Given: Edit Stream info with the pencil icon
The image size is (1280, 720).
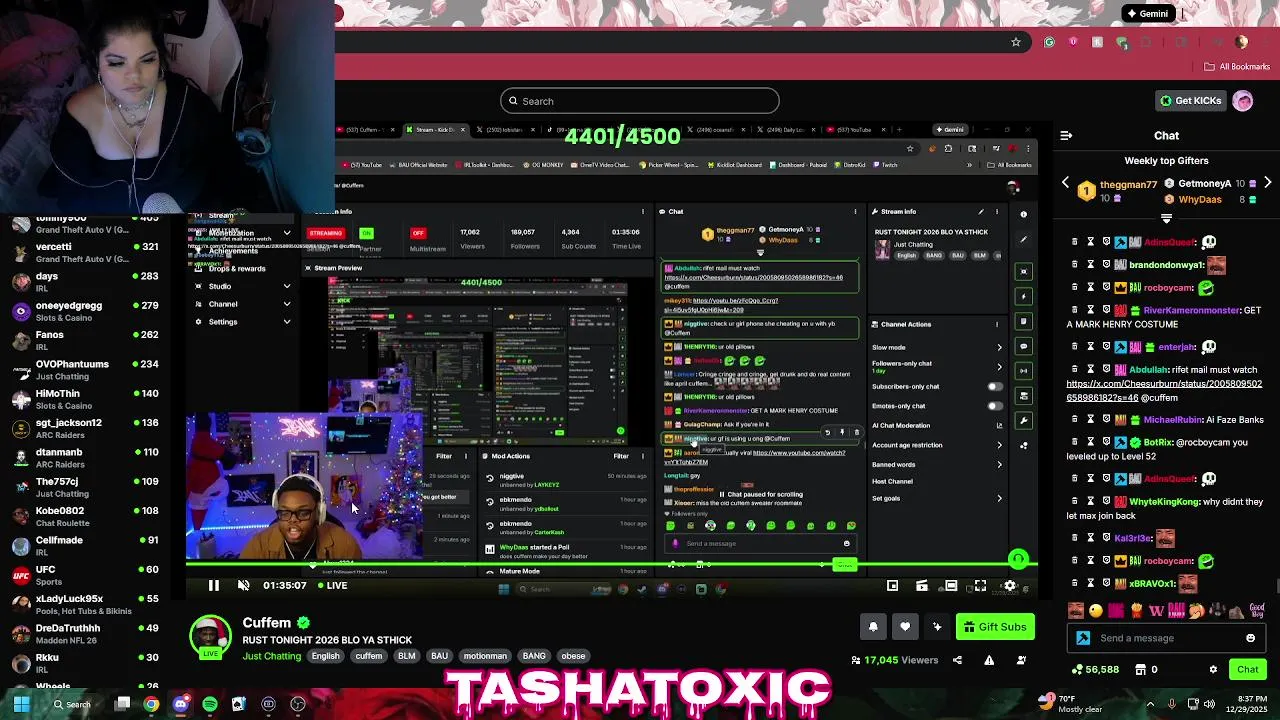Looking at the screenshot, I should (981, 212).
